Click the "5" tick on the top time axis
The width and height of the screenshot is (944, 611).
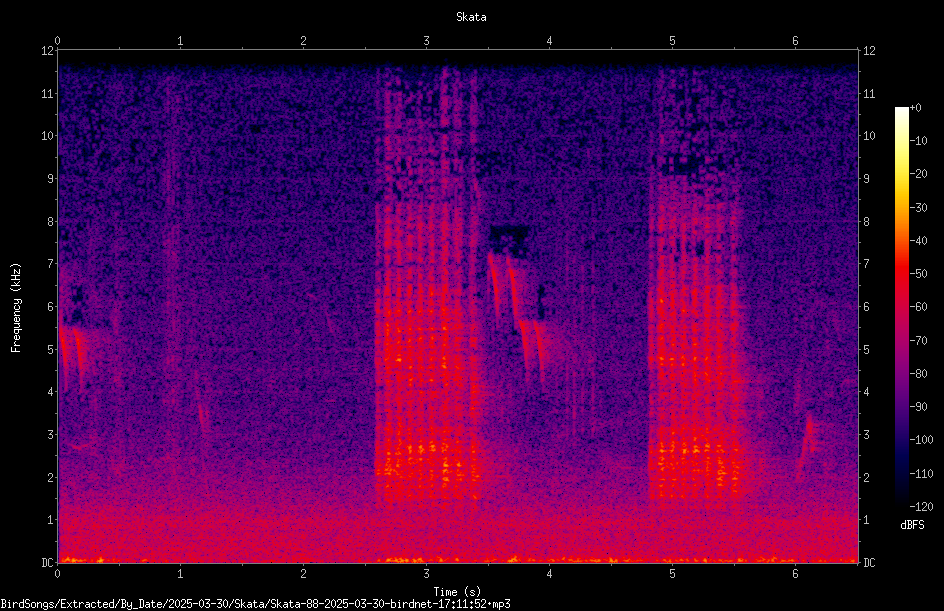[x=672, y=41]
